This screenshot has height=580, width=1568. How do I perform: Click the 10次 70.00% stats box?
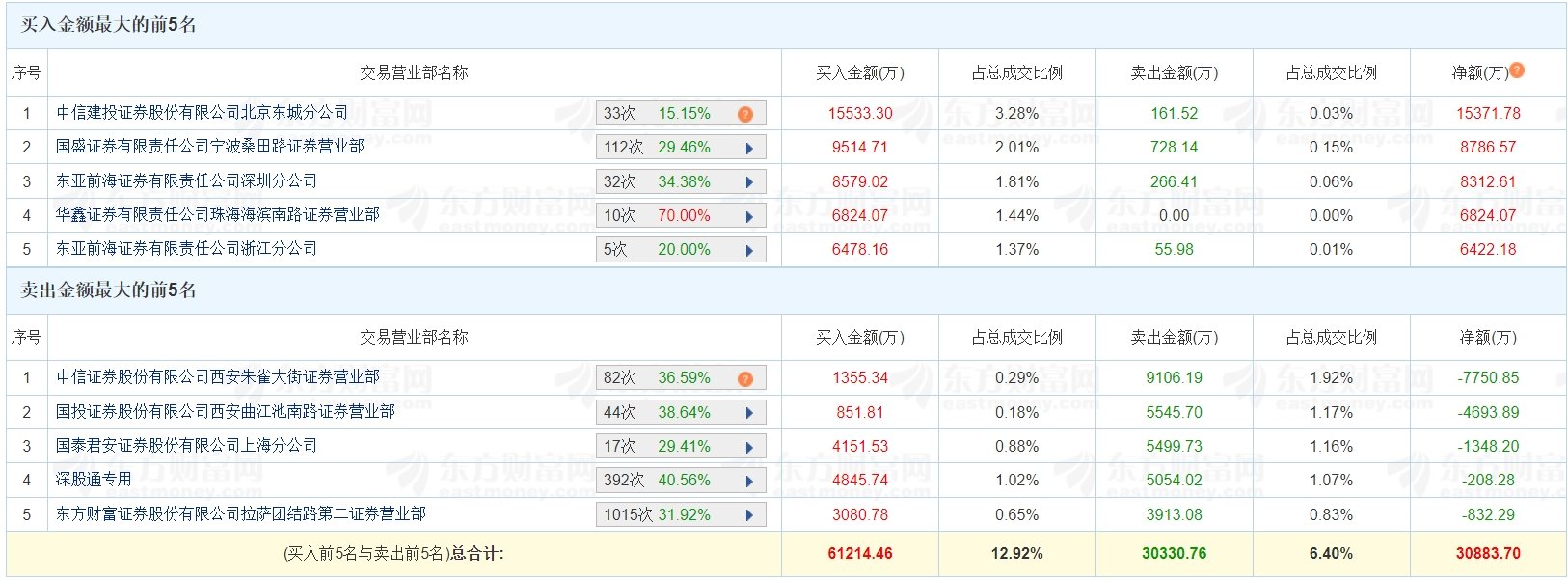(x=681, y=215)
